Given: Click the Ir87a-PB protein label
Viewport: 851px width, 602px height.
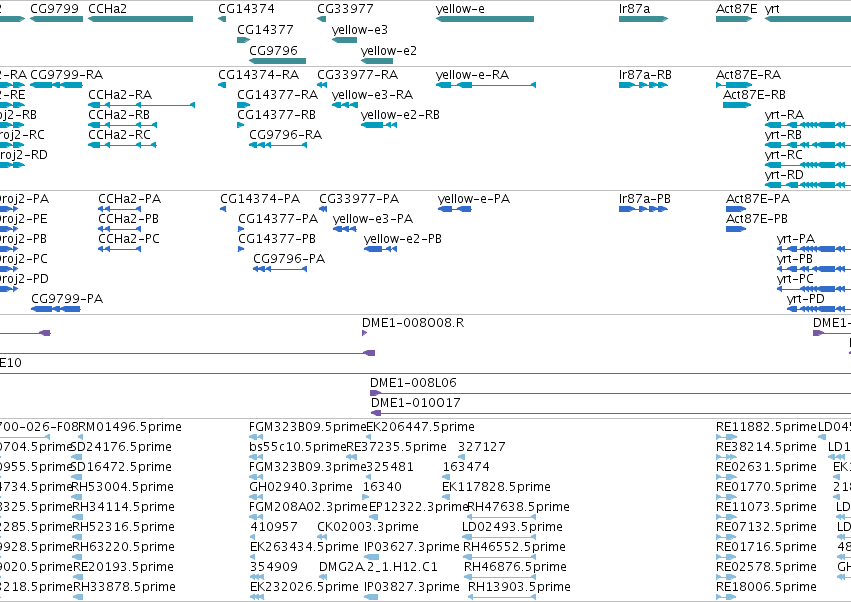Looking at the screenshot, I should coord(645,199).
